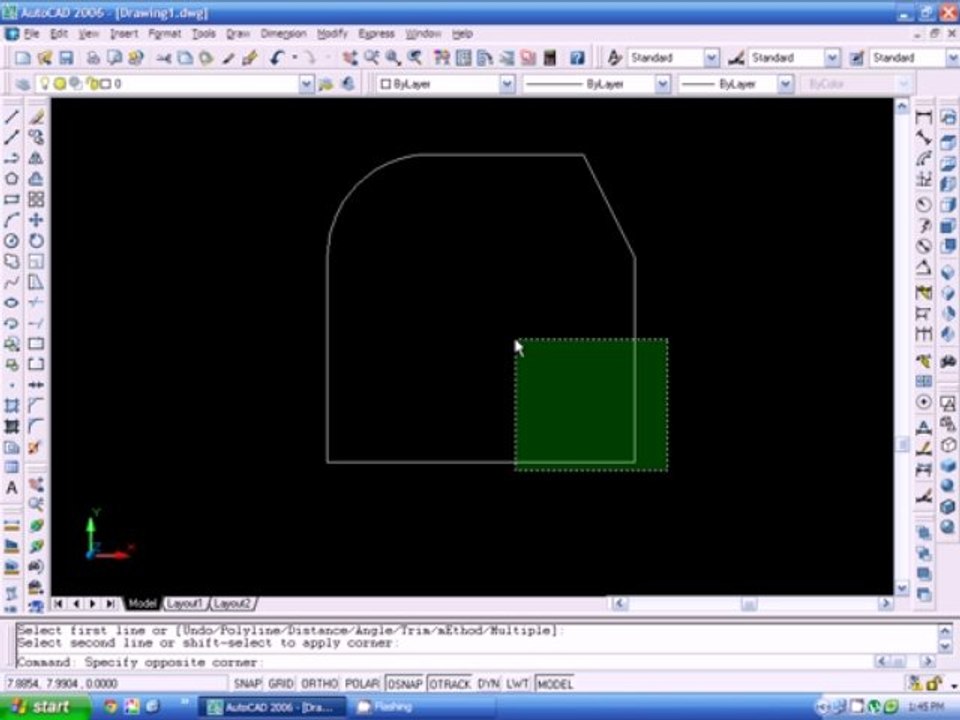Open the dimension style Standard dropdown

(x=832, y=58)
